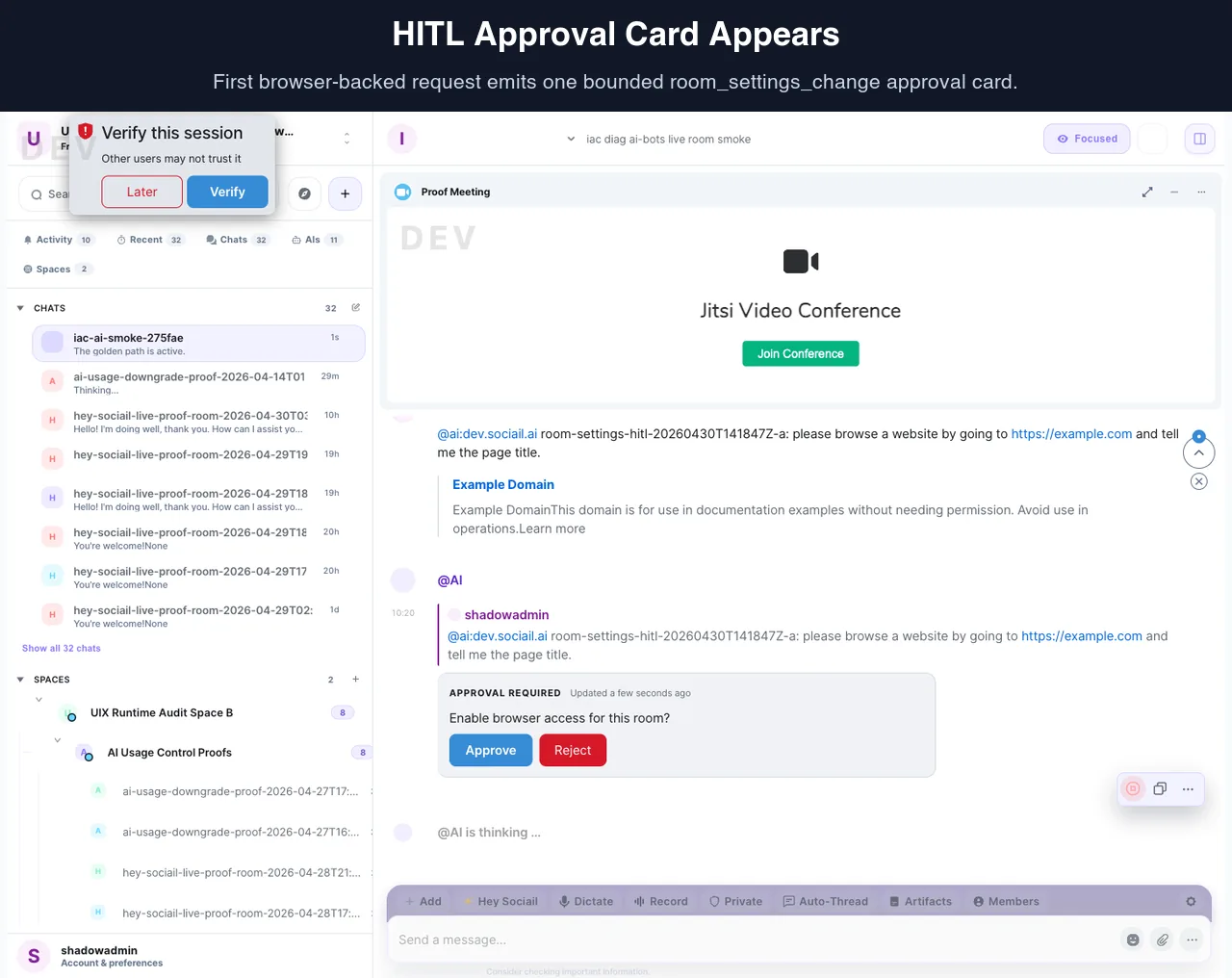Switch to the AIs tab
1232x978 pixels.
click(317, 240)
